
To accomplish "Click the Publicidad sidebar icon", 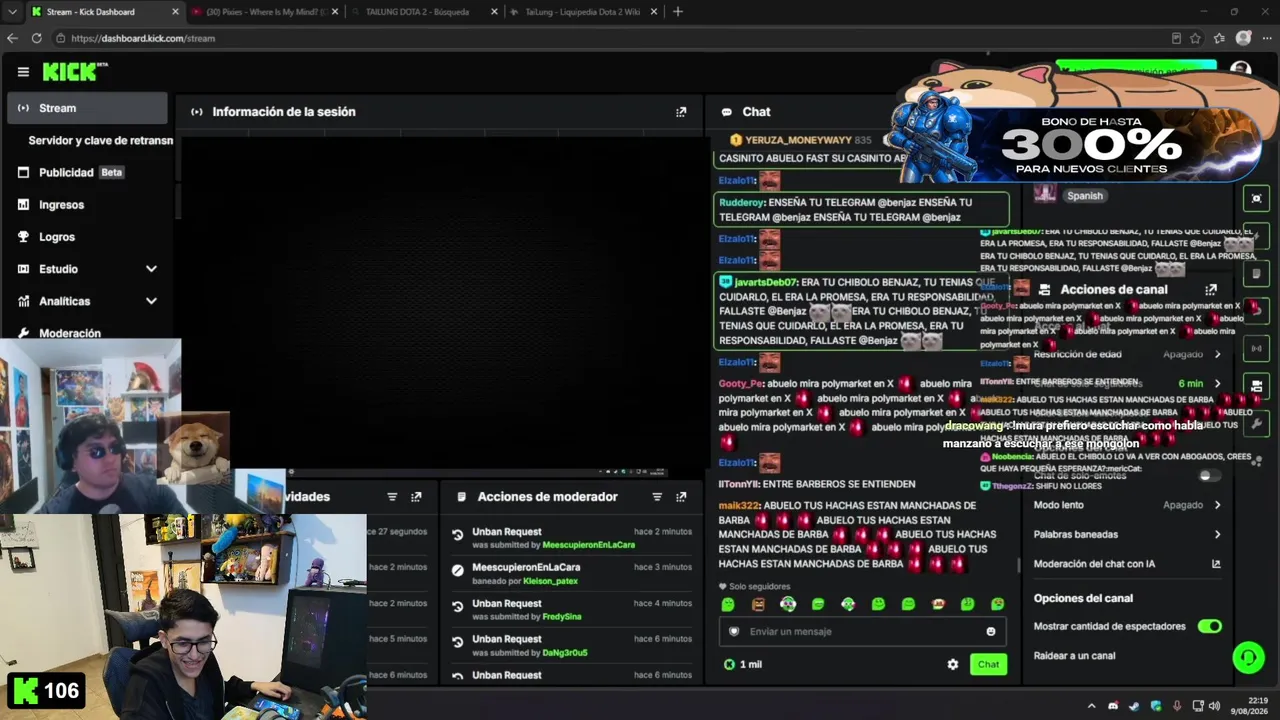I will (x=23, y=173).
